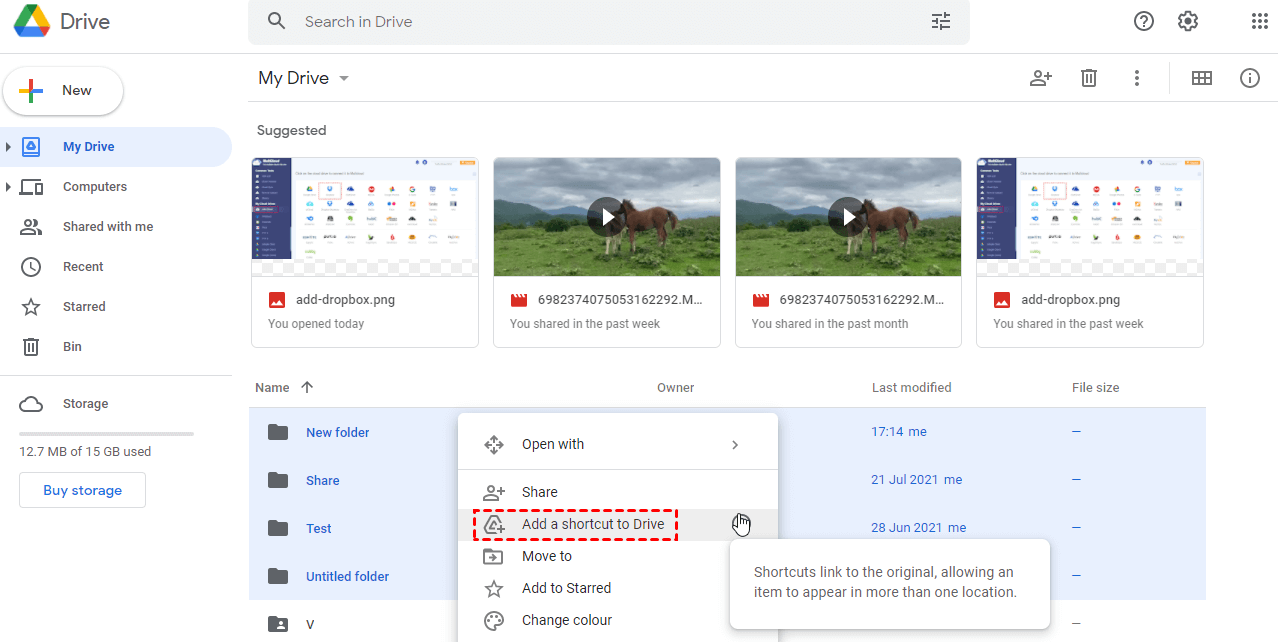This screenshot has width=1278, height=642.
Task: Click the New button
Action: (62, 90)
